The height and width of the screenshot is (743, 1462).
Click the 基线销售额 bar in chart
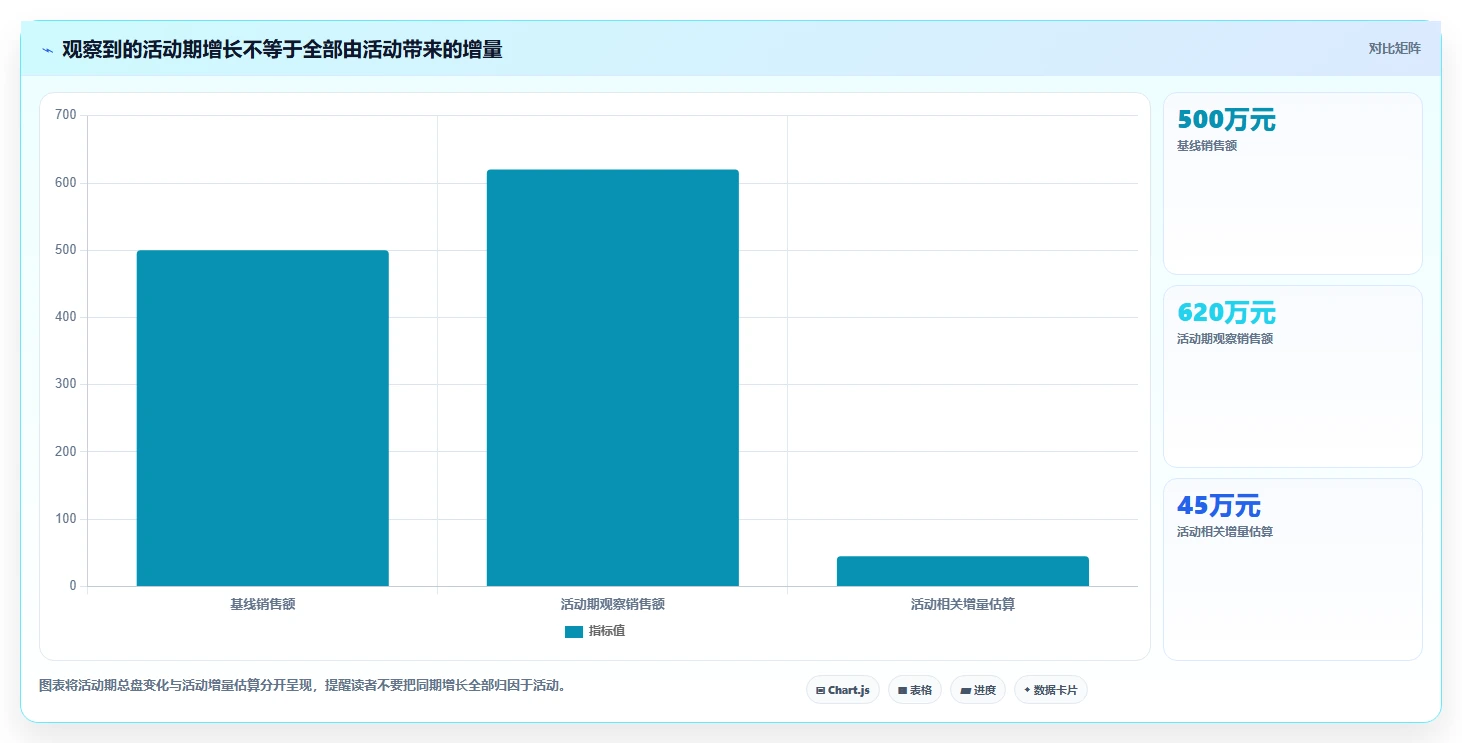tap(263, 418)
